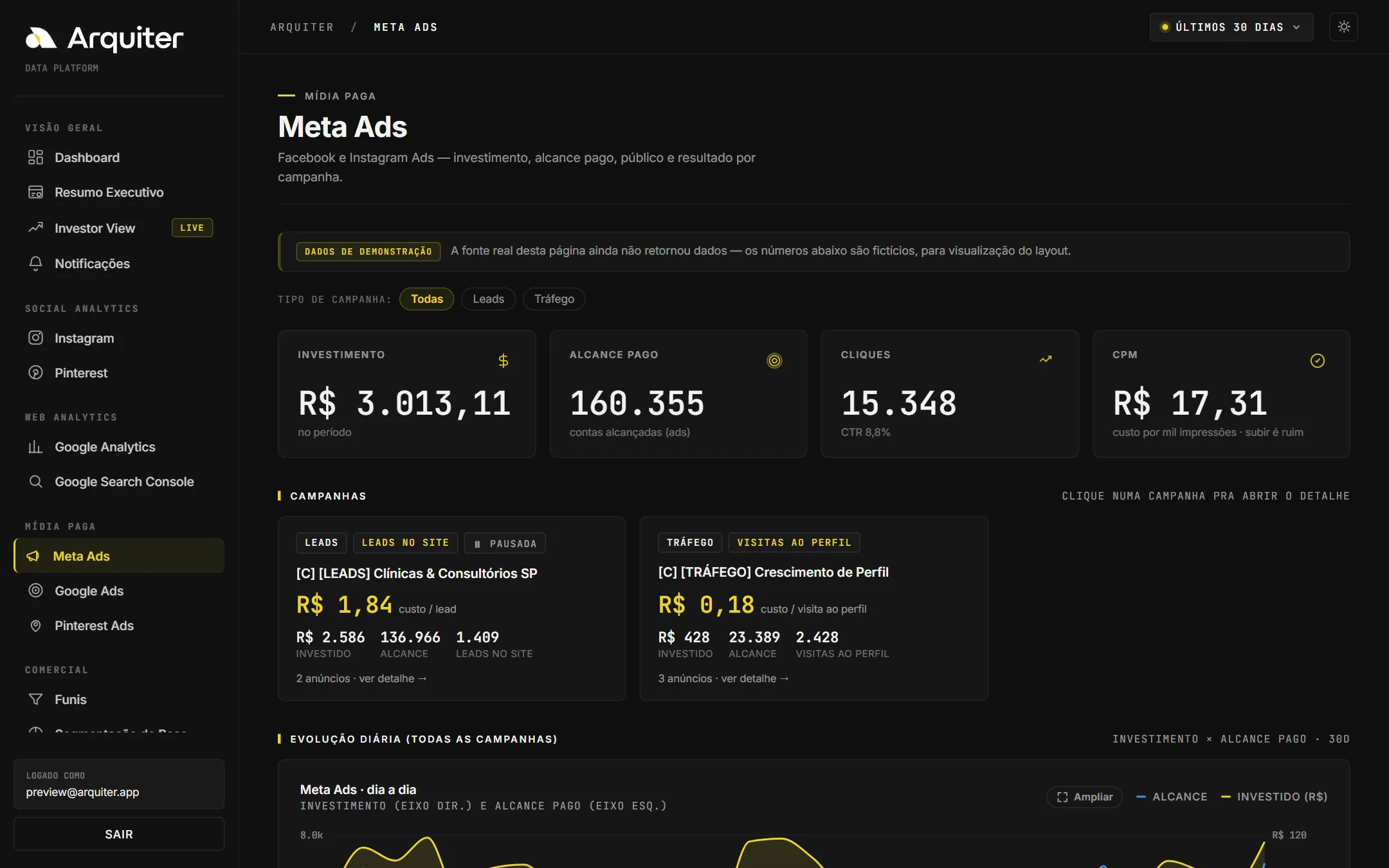Toggle the Investido (R$) chart legend
1389x868 pixels.
click(1274, 797)
